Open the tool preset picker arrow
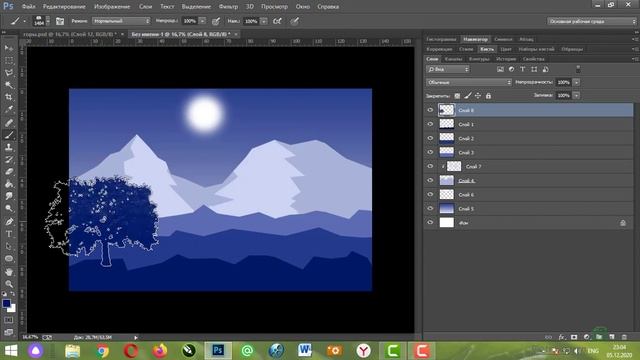 pos(24,21)
